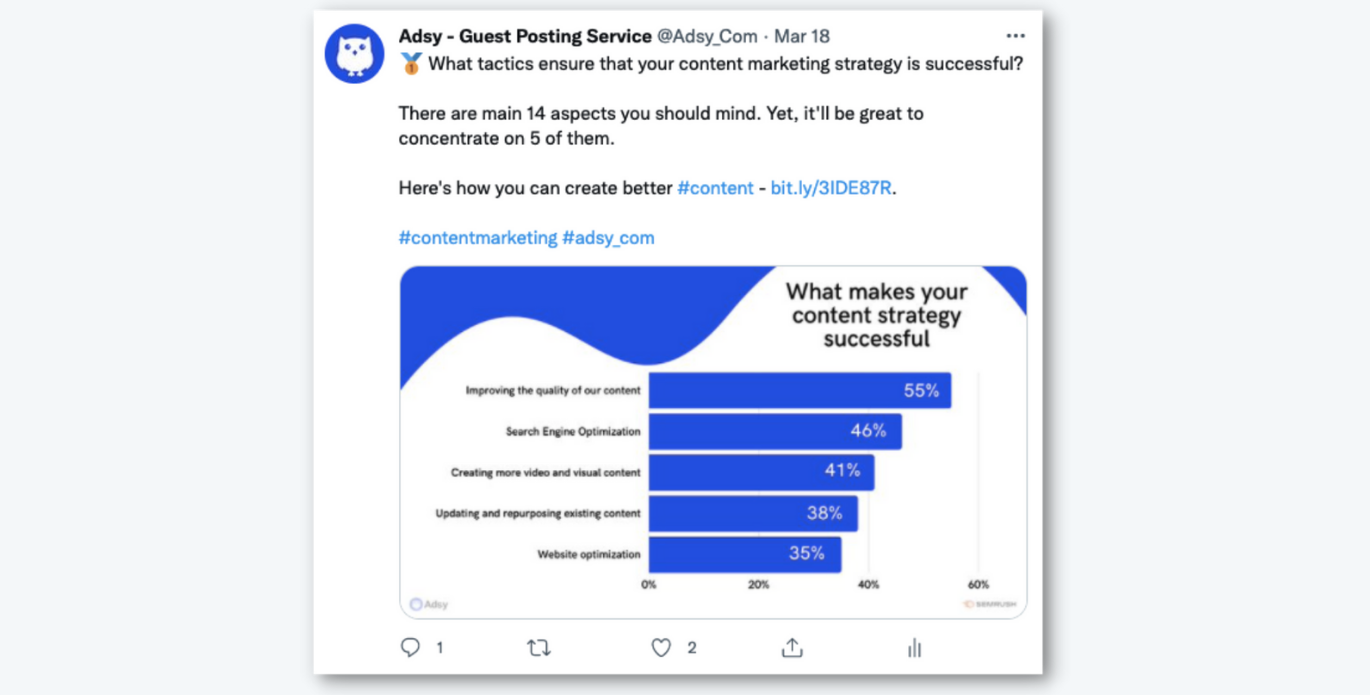Click the Semrush logo in chart corner
The image size is (1370, 695).
click(989, 604)
